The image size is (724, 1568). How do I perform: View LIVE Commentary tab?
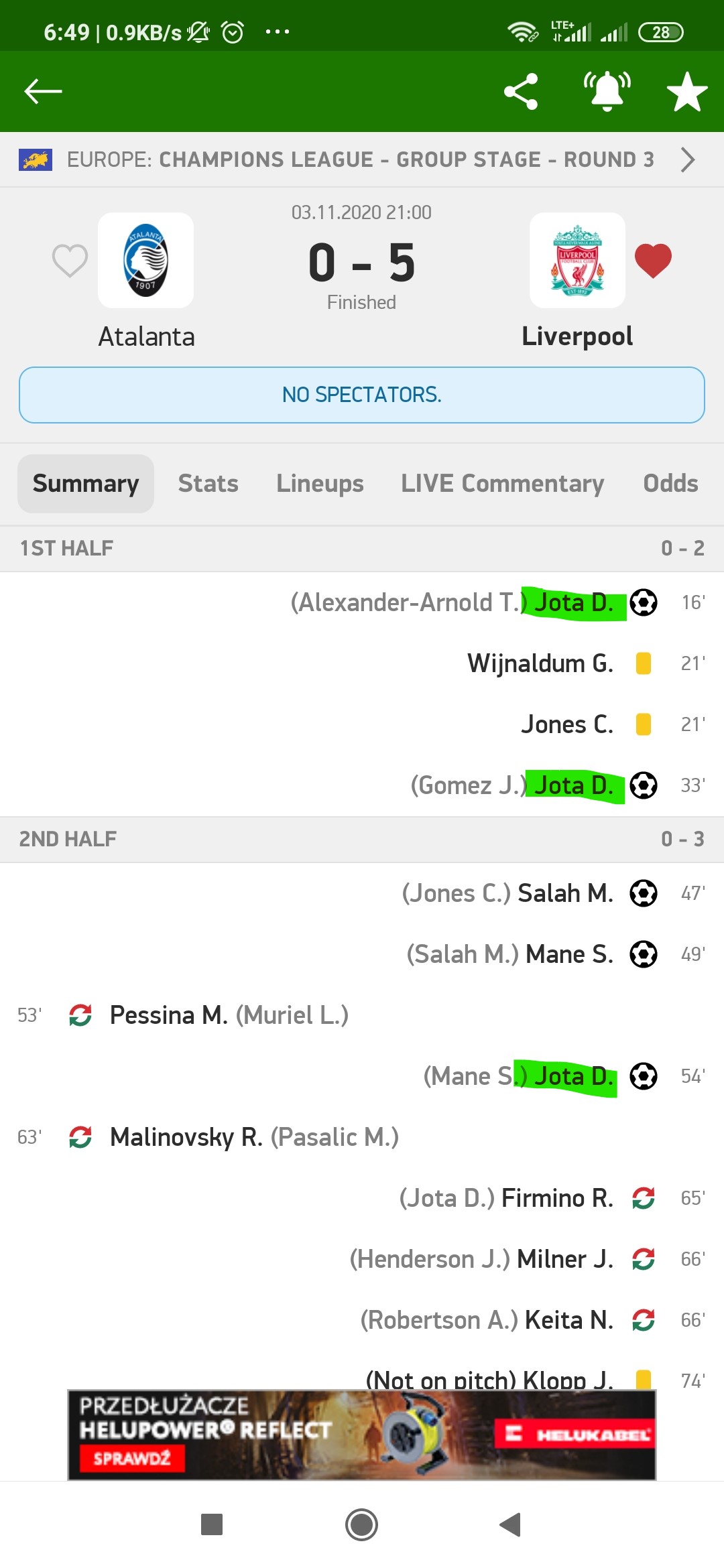[502, 484]
